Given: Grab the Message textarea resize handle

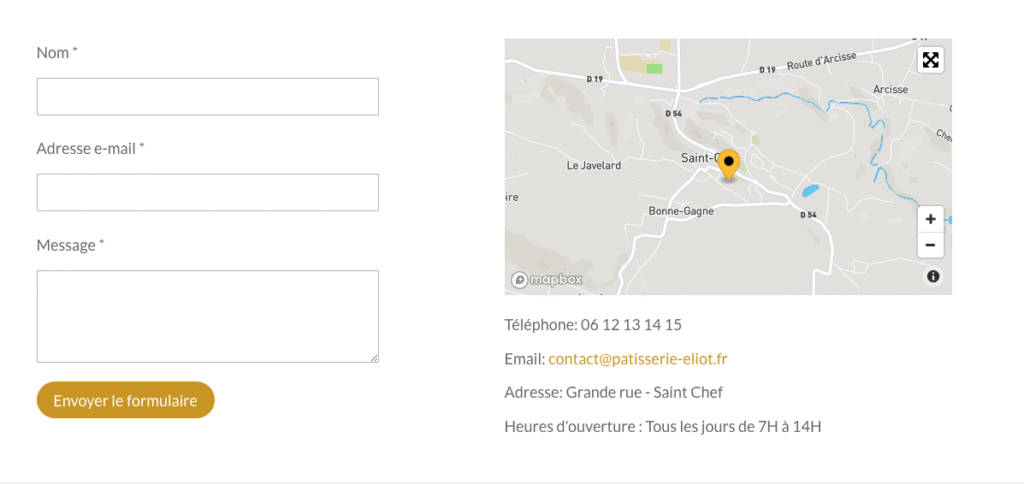Looking at the screenshot, I should [x=374, y=357].
